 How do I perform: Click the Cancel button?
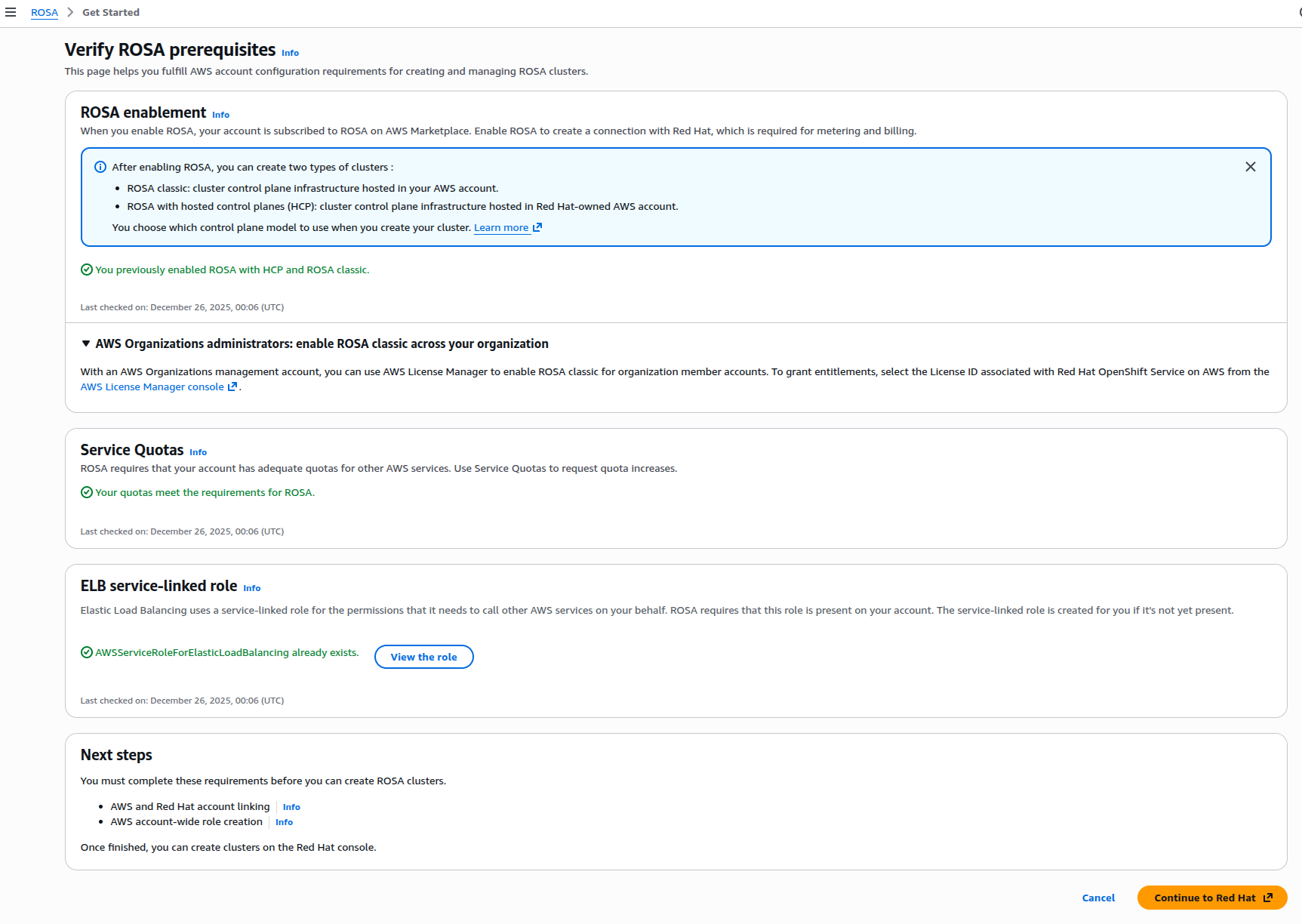pyautogui.click(x=1098, y=898)
